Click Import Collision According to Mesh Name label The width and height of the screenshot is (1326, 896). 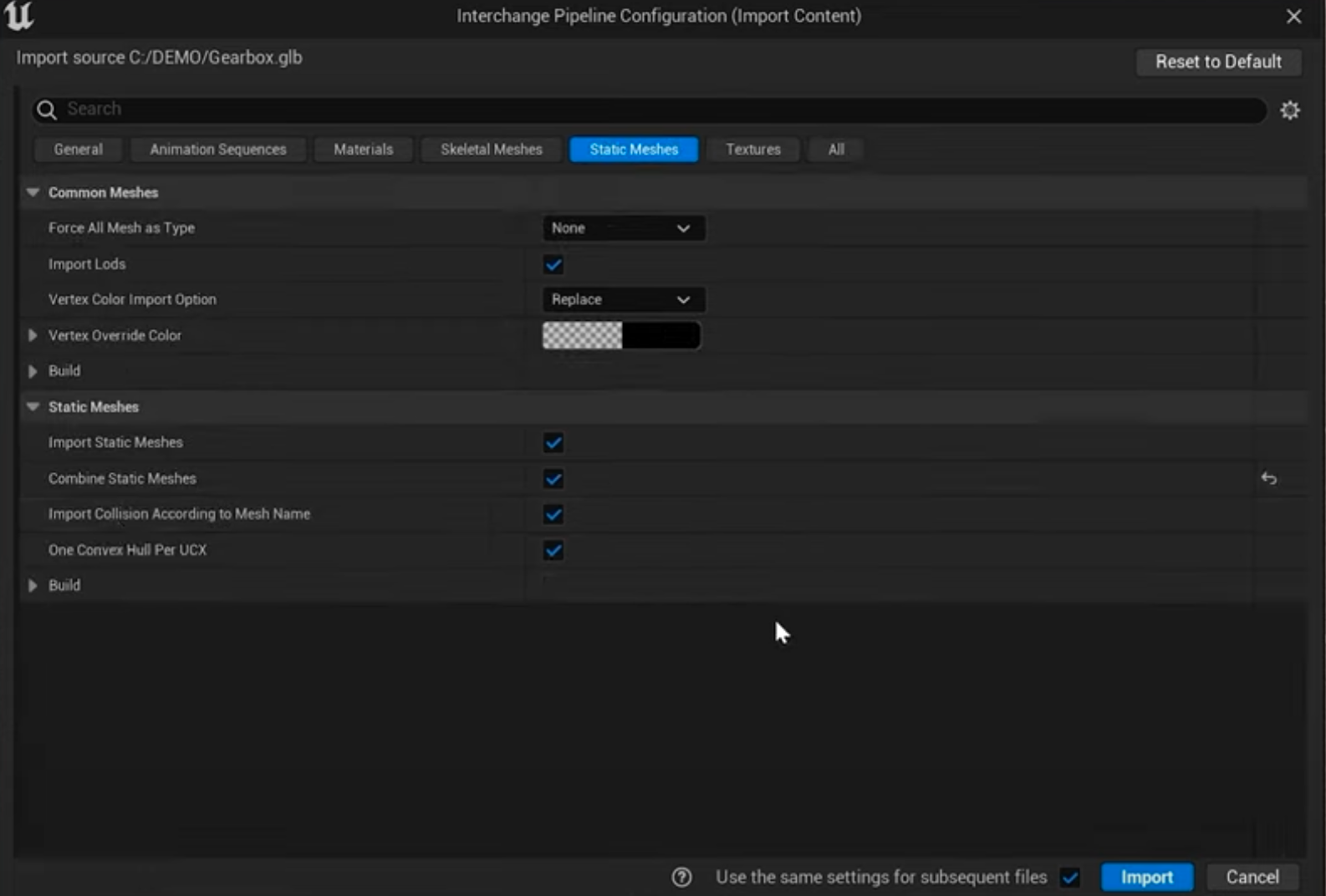pyautogui.click(x=179, y=514)
